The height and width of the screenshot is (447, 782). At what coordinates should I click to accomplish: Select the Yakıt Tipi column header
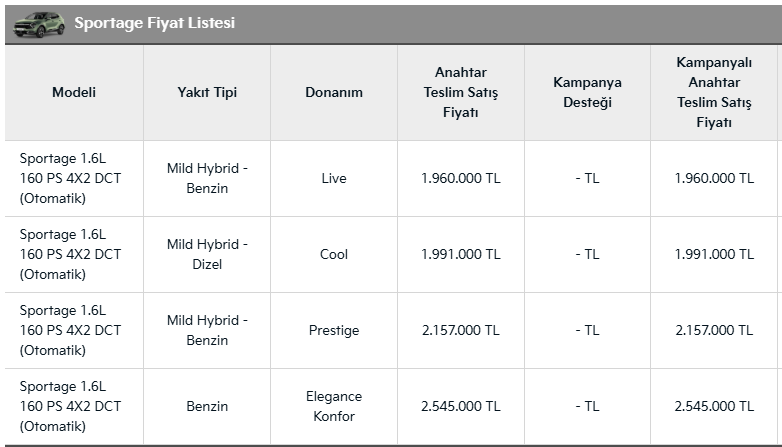207,92
